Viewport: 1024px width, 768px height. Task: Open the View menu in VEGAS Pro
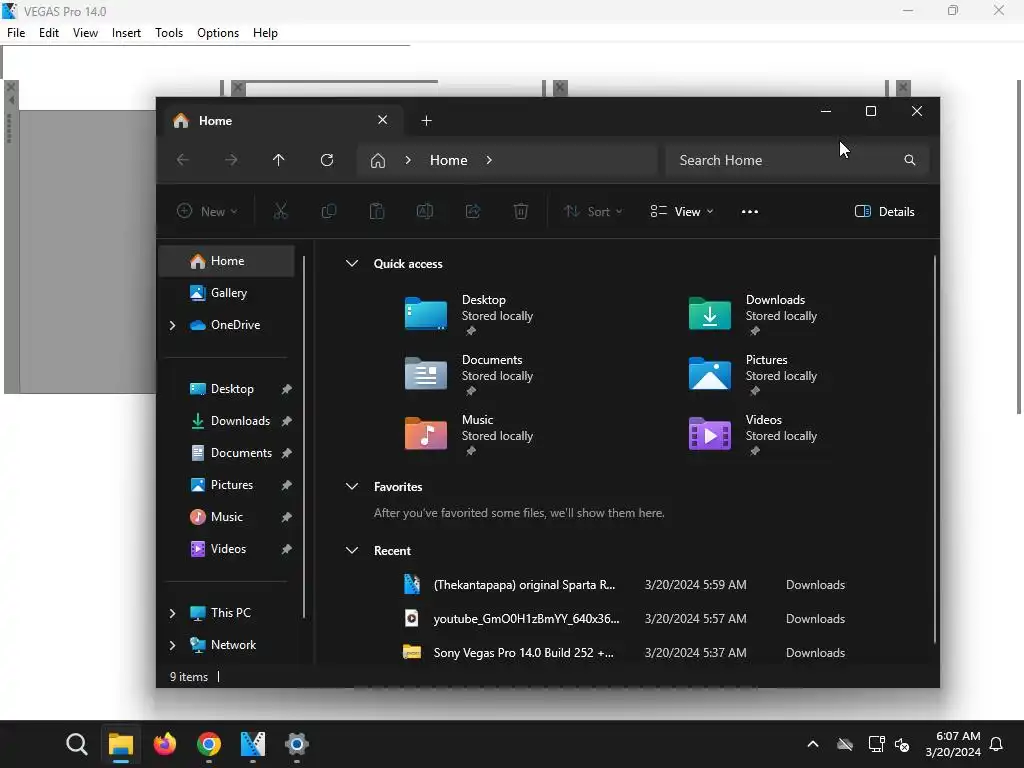point(86,33)
